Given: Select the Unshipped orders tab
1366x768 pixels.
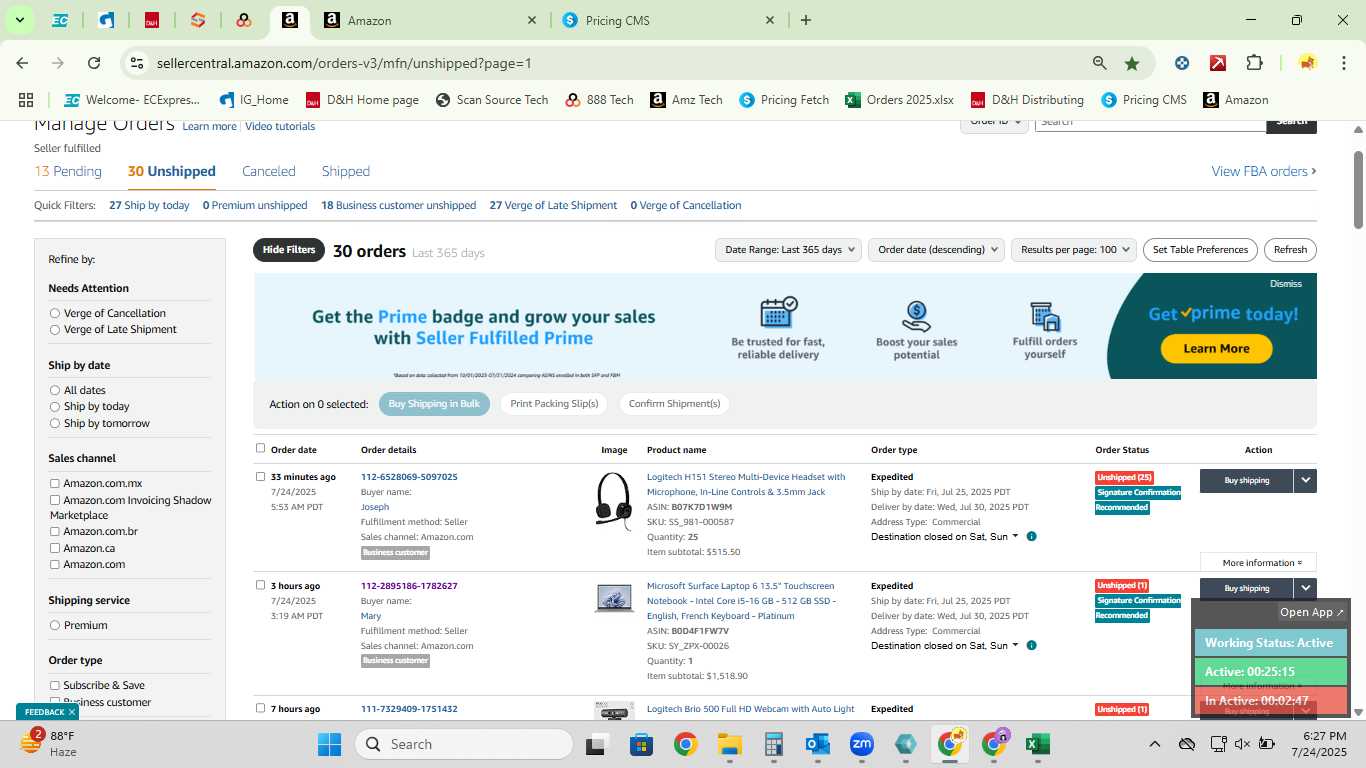Looking at the screenshot, I should pos(172,171).
